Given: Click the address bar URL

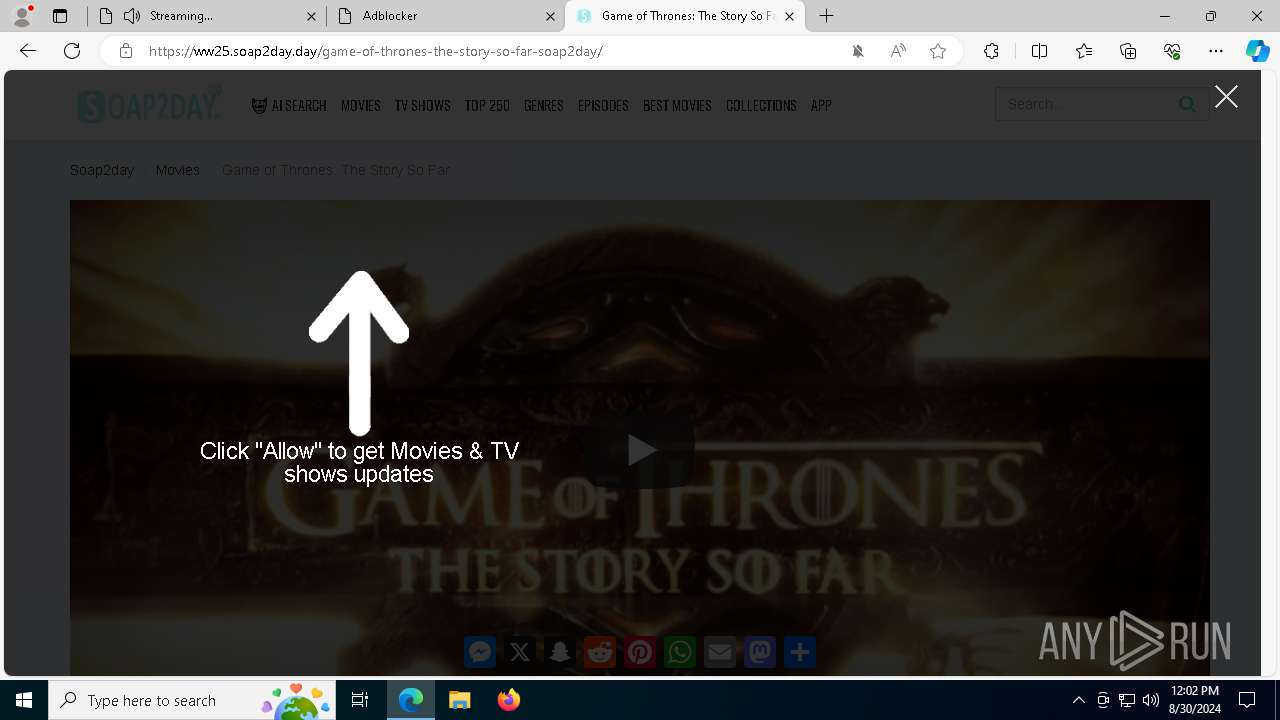Looking at the screenshot, I should point(376,51).
